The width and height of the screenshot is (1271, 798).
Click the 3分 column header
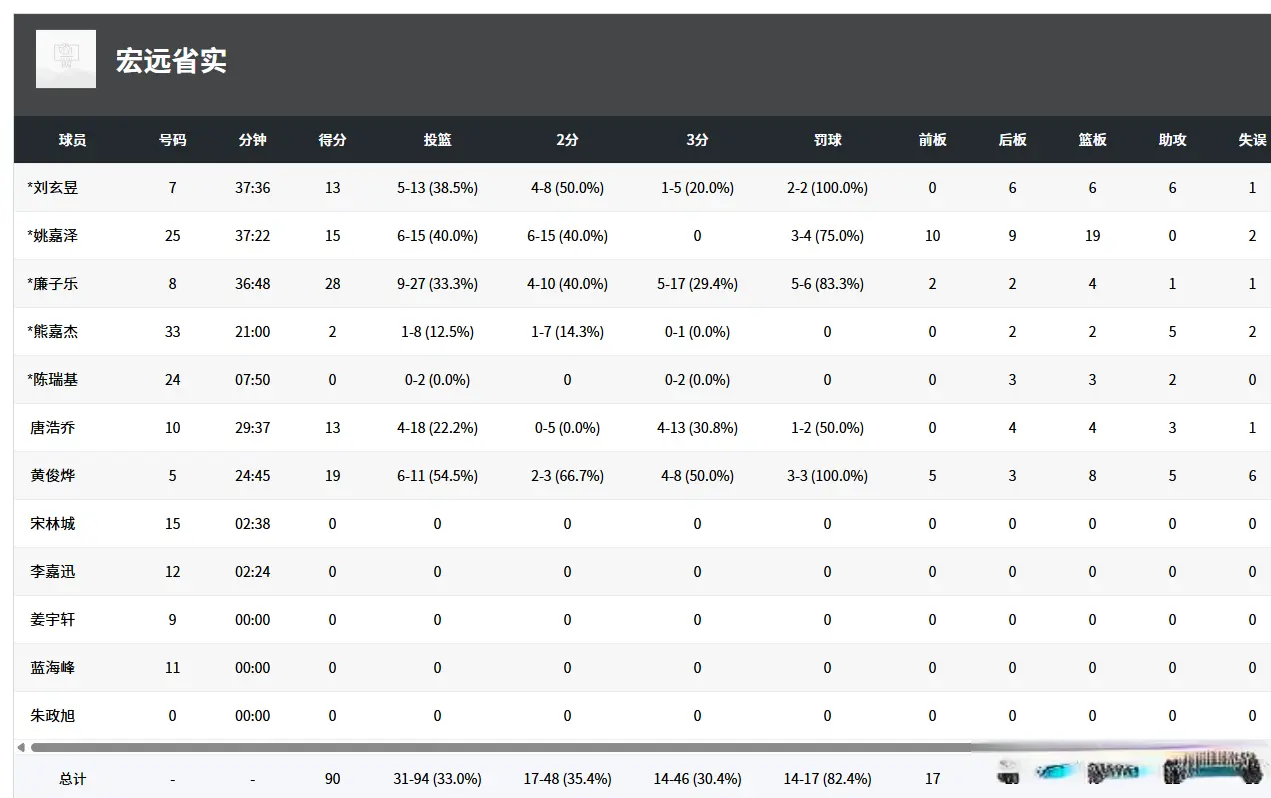point(697,140)
